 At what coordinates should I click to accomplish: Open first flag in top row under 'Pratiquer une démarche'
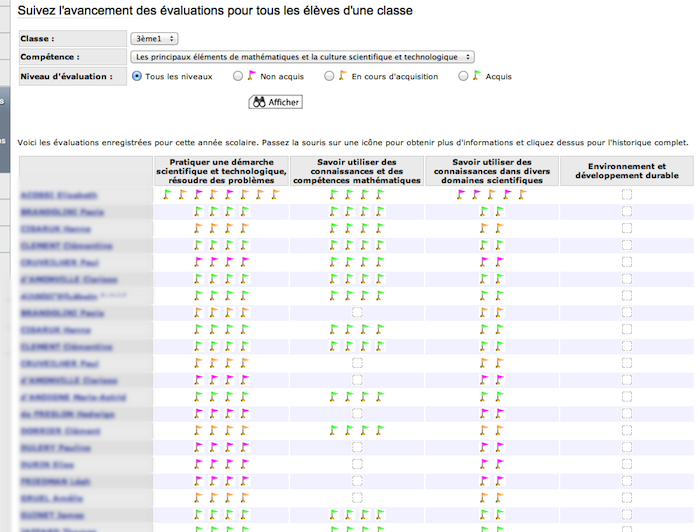(x=168, y=195)
